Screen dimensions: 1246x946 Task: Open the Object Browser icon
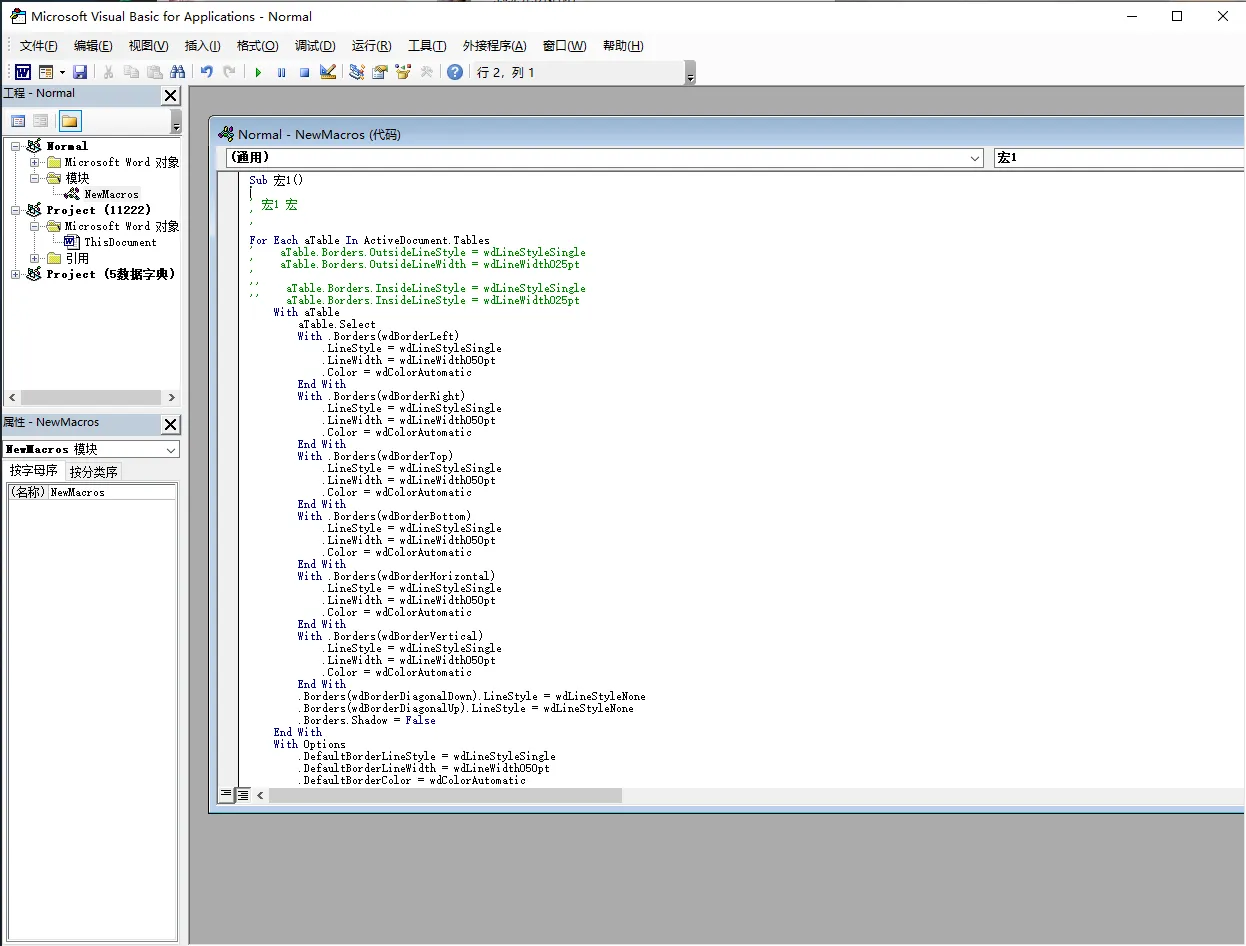pyautogui.click(x=403, y=72)
